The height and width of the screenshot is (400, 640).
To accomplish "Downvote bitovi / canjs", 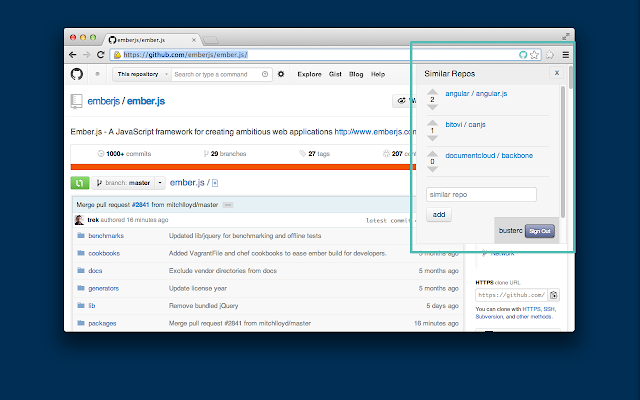I will tap(432, 138).
